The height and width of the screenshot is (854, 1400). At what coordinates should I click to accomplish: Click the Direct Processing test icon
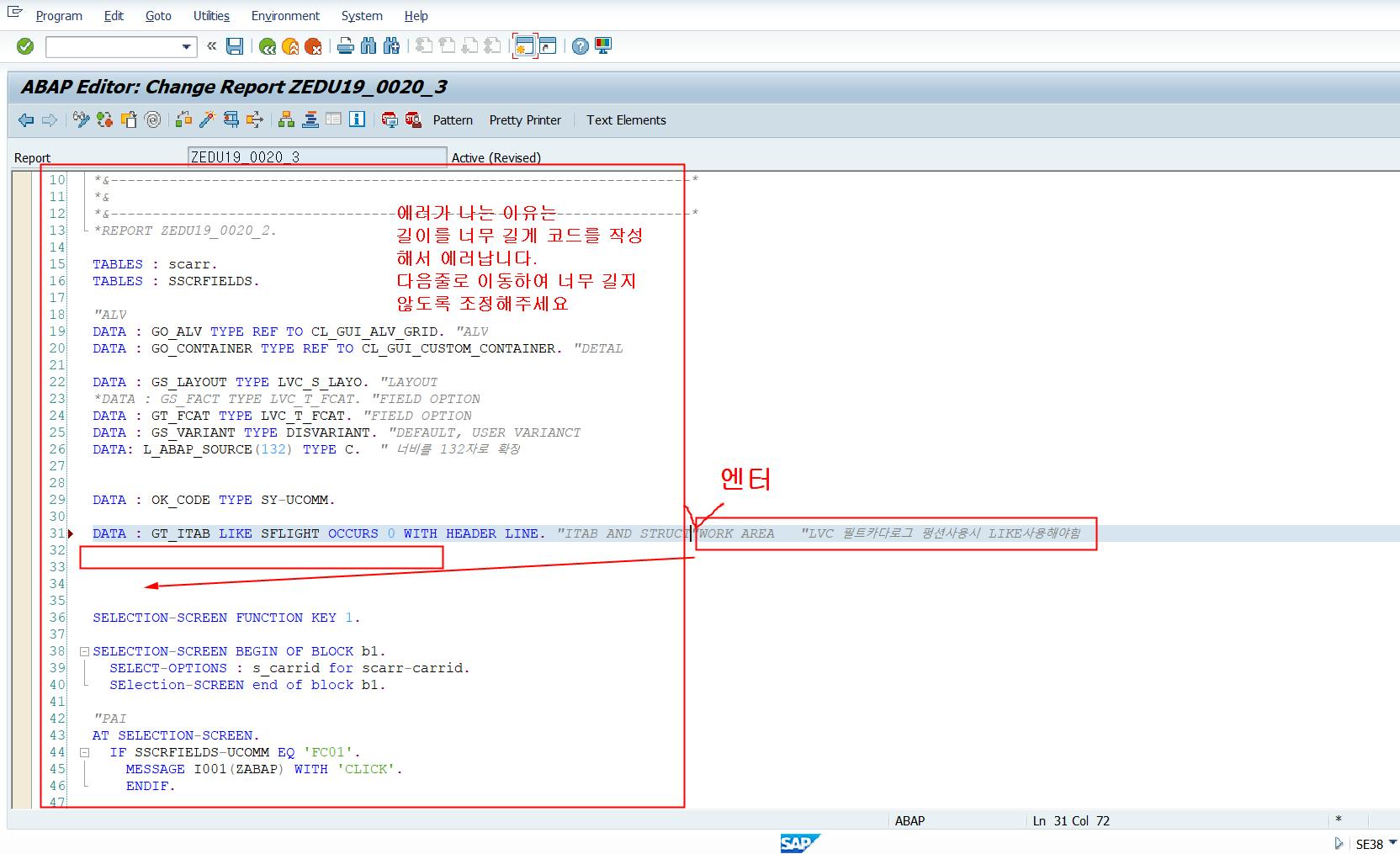click(x=231, y=120)
